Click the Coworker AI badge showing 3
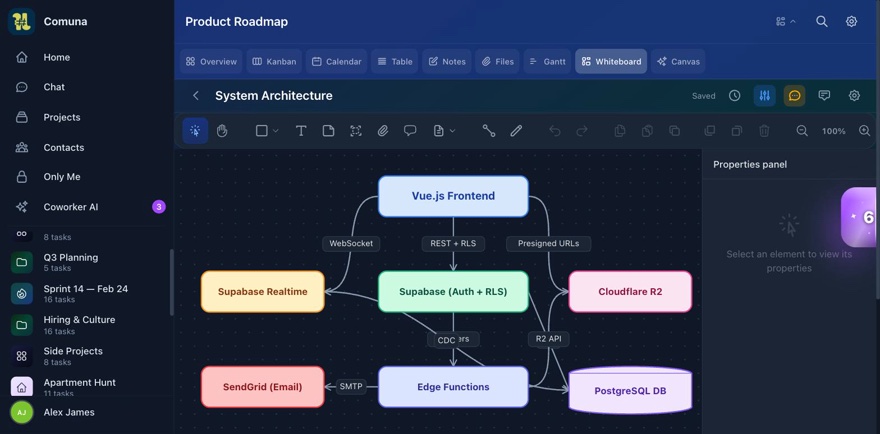Image resolution: width=880 pixels, height=434 pixels. point(159,207)
